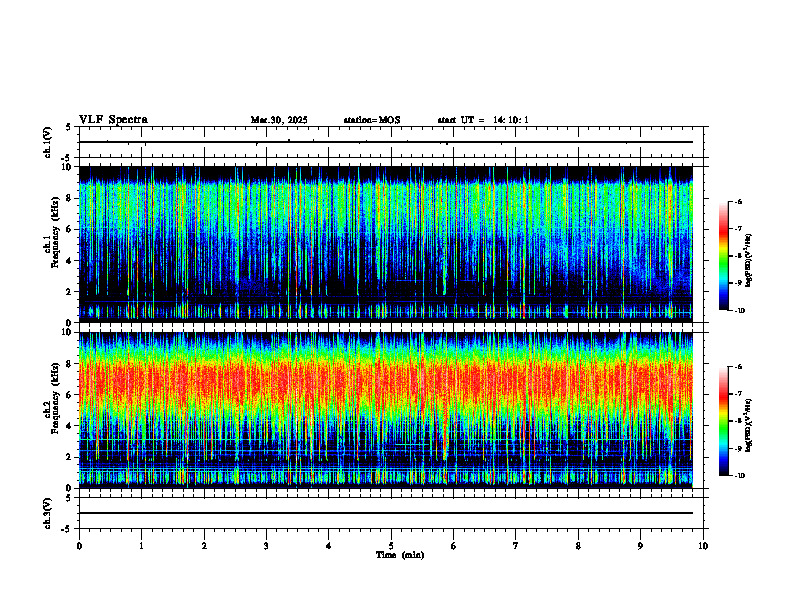Click the -6 label on ch.2 colorbar
The width and height of the screenshot is (792, 612).
tap(738, 367)
